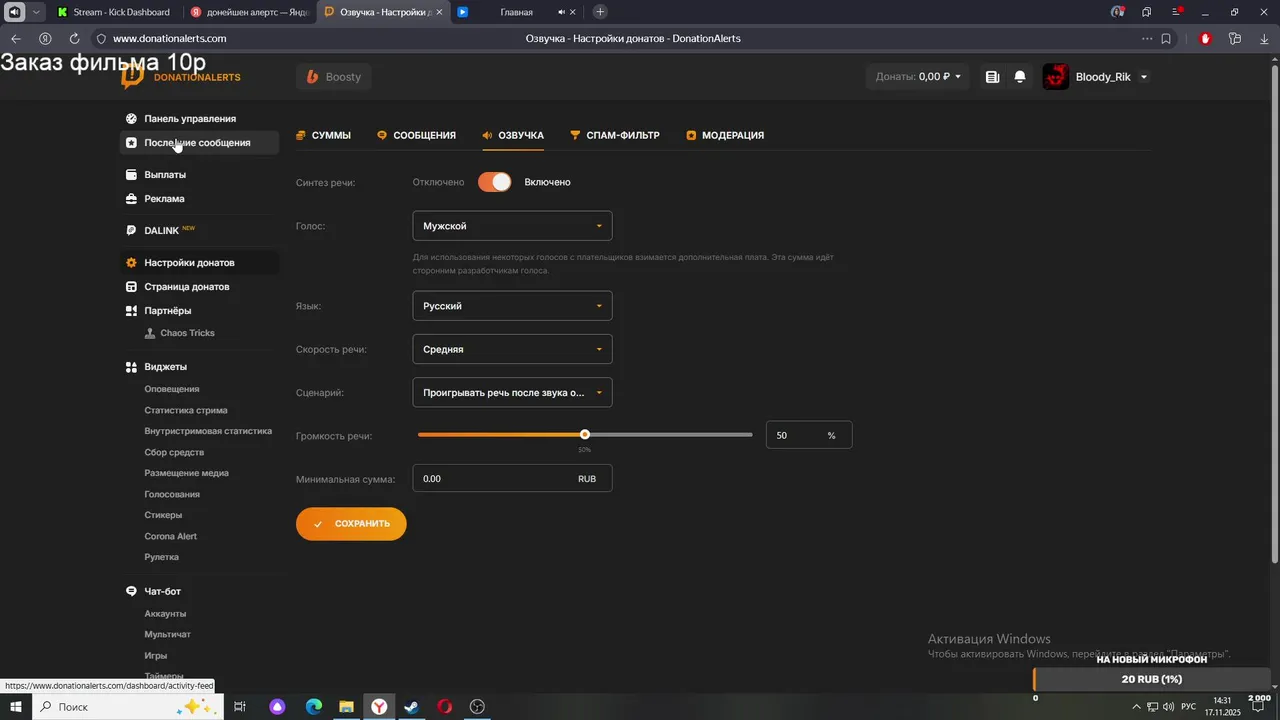Open Оповещения widget link
The width and height of the screenshot is (1280, 720).
coord(172,389)
